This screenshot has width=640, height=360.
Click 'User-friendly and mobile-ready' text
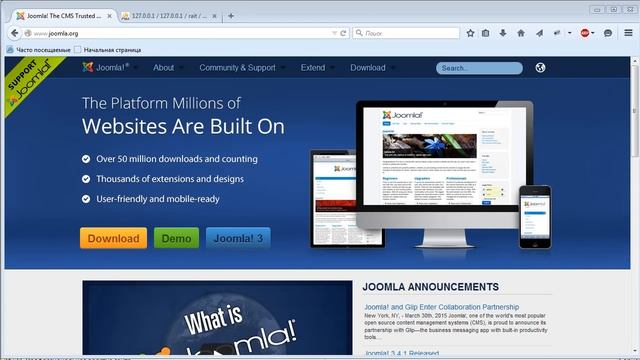[x=158, y=199]
